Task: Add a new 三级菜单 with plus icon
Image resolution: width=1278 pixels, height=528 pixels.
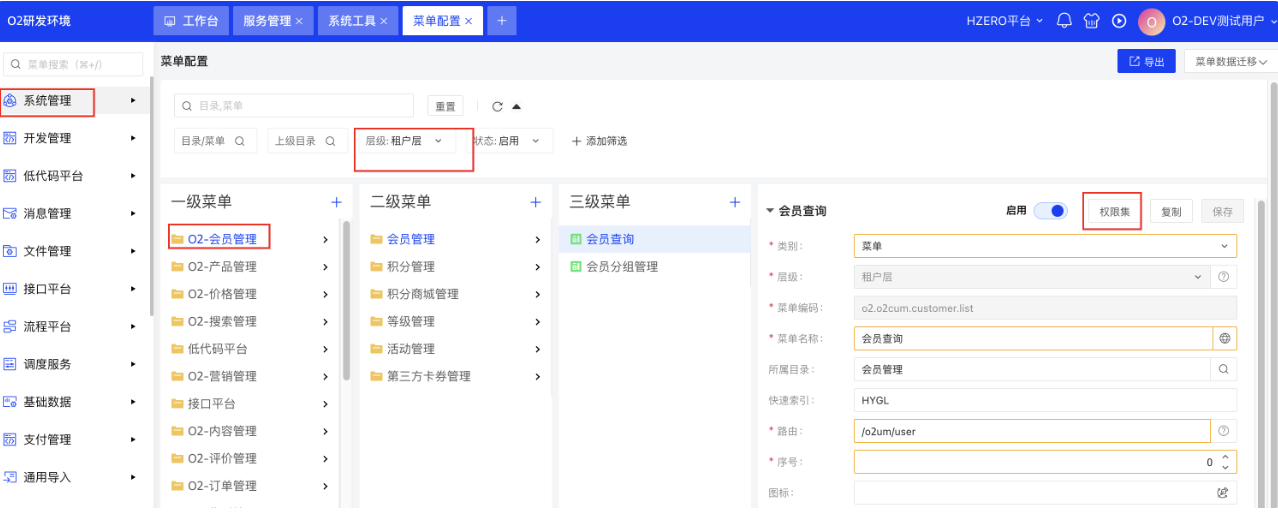Action: pyautogui.click(x=735, y=202)
